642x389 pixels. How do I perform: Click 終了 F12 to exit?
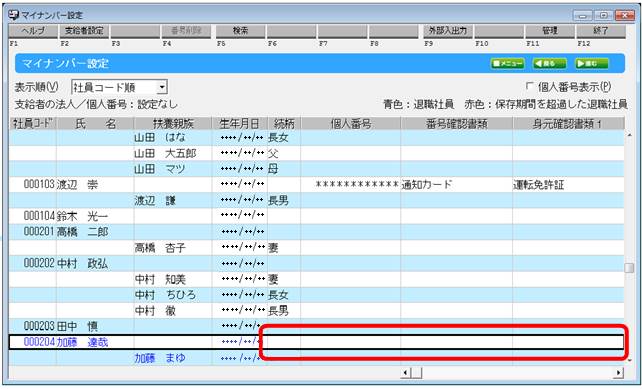(x=601, y=31)
